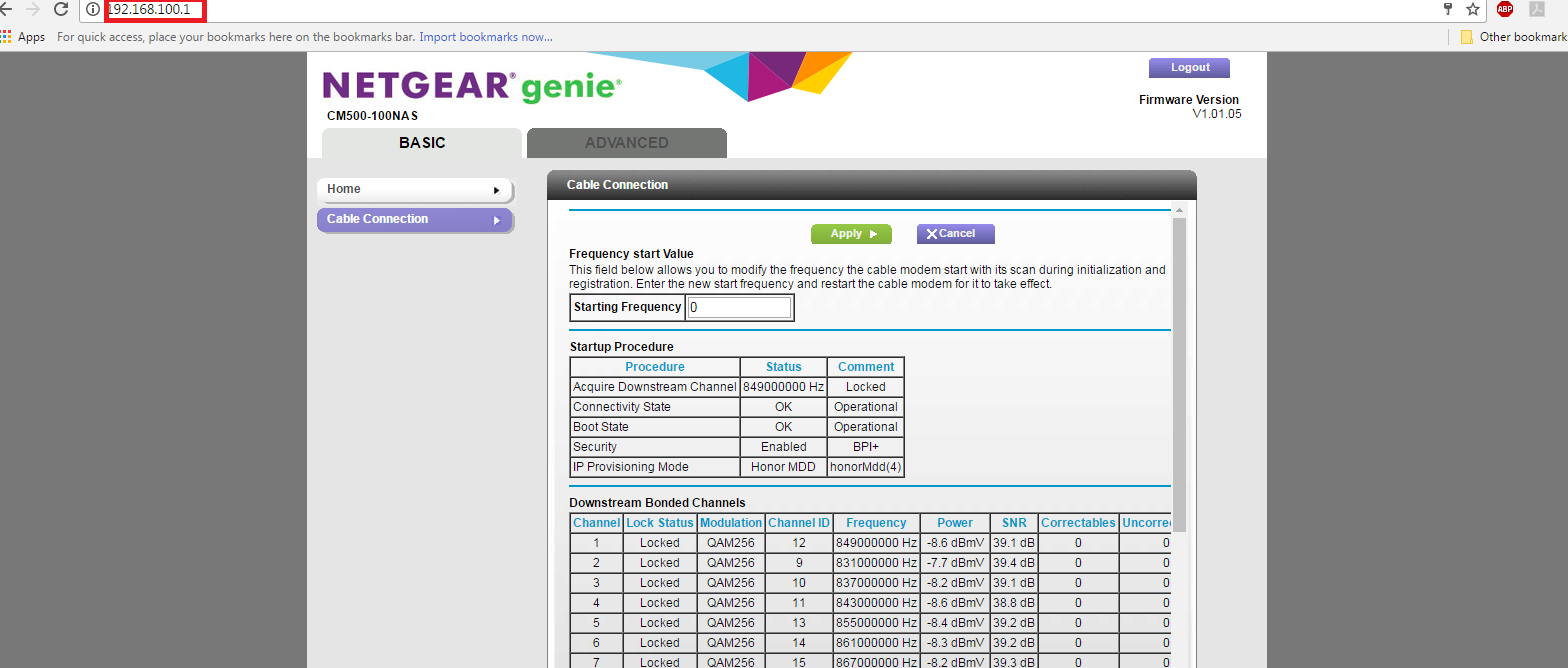
Task: Switch to the ADVANCED tab
Action: pos(627,143)
